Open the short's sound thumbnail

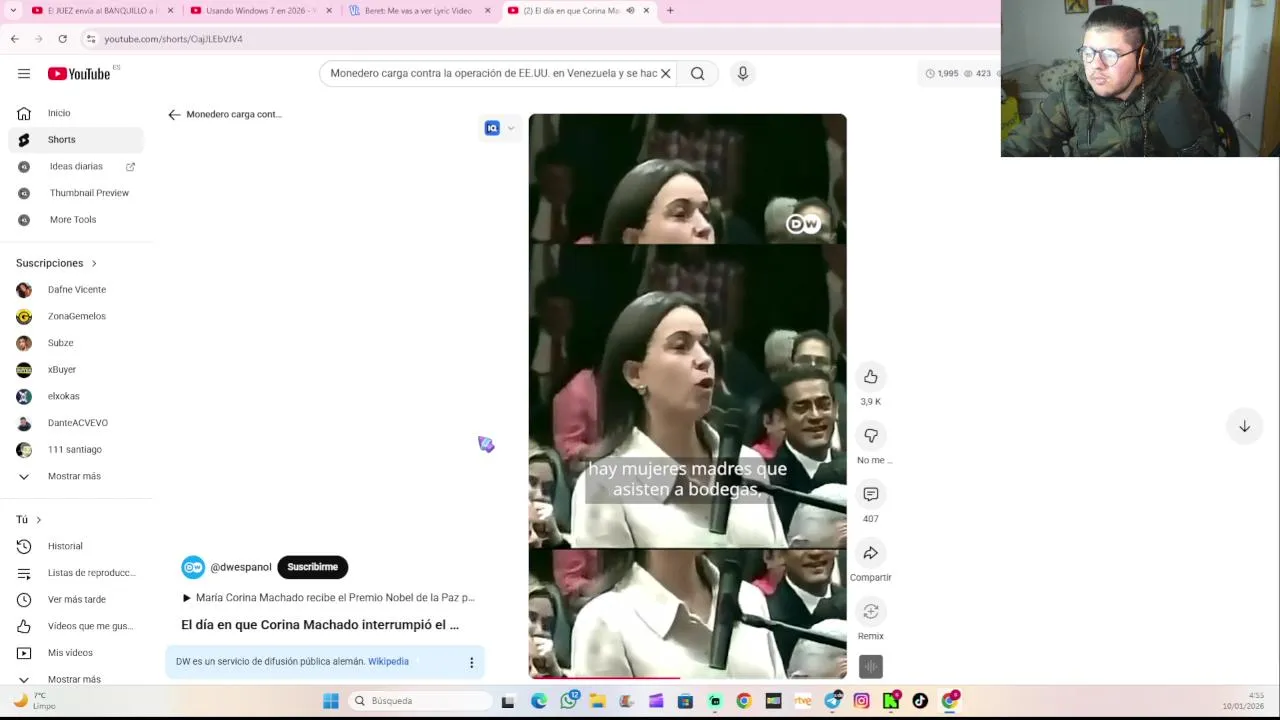(871, 667)
